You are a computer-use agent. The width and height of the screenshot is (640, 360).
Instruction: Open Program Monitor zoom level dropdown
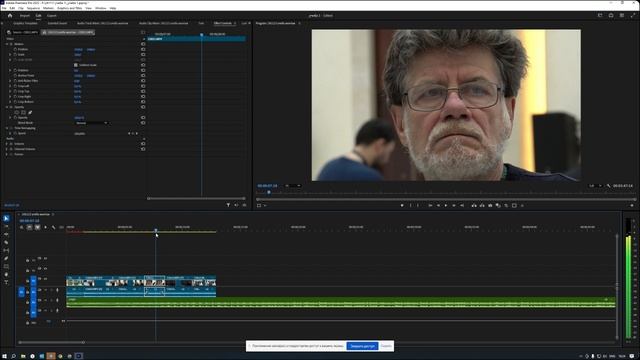(293, 186)
